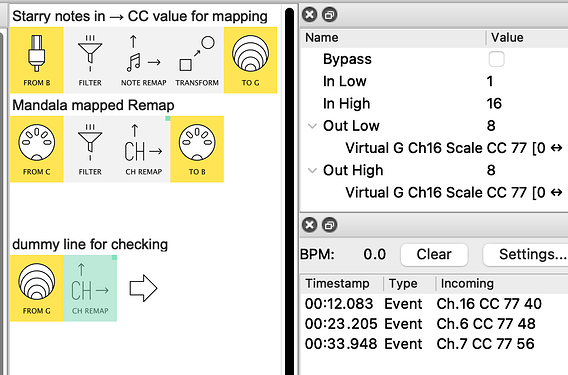Click the Type column header
The image size is (568, 375).
tap(409, 283)
